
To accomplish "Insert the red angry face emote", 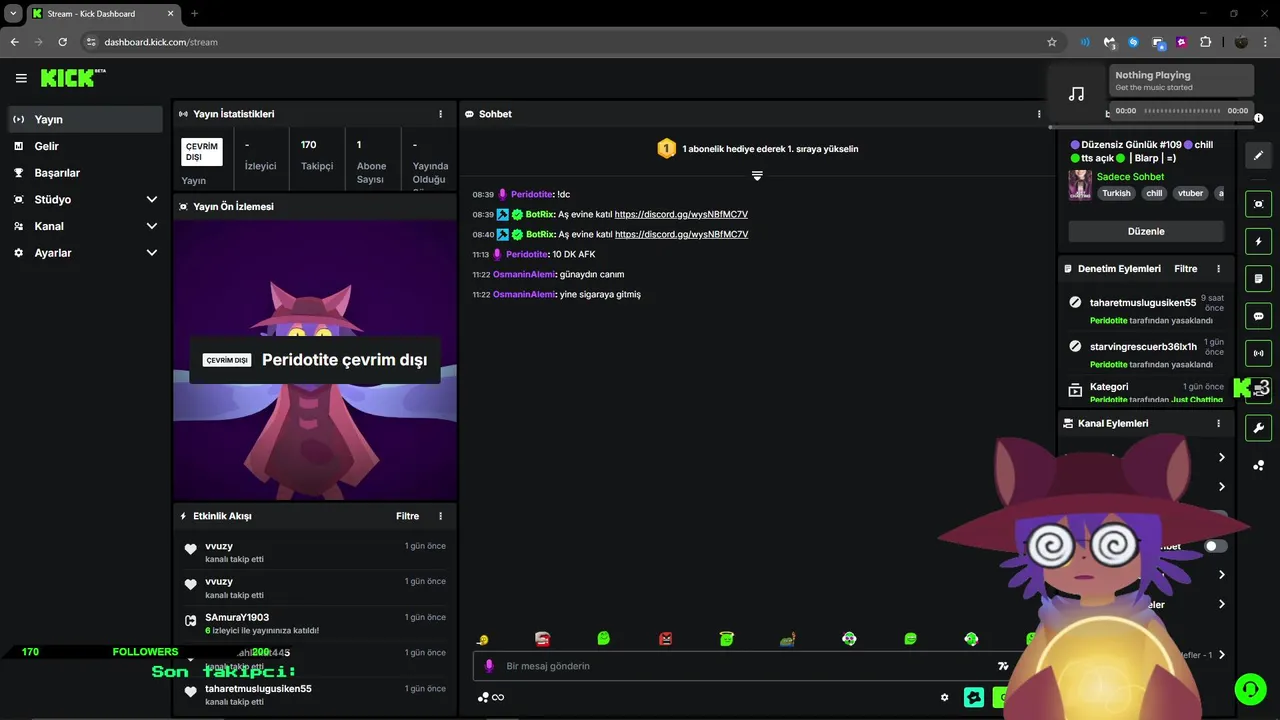I will pos(666,639).
